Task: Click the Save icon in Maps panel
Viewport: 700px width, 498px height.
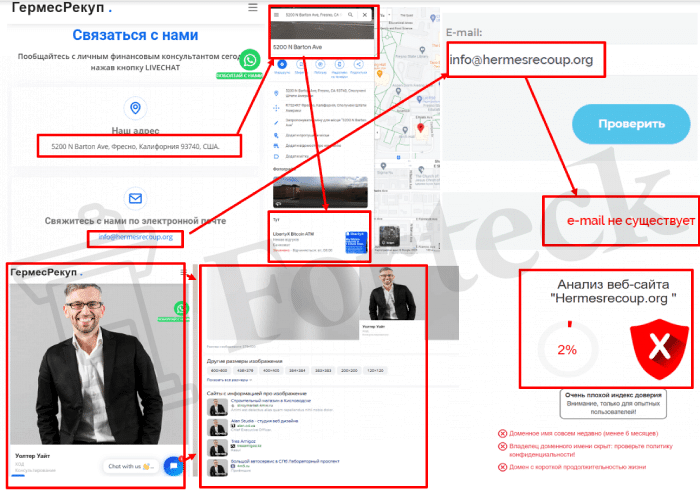Action: [x=300, y=65]
